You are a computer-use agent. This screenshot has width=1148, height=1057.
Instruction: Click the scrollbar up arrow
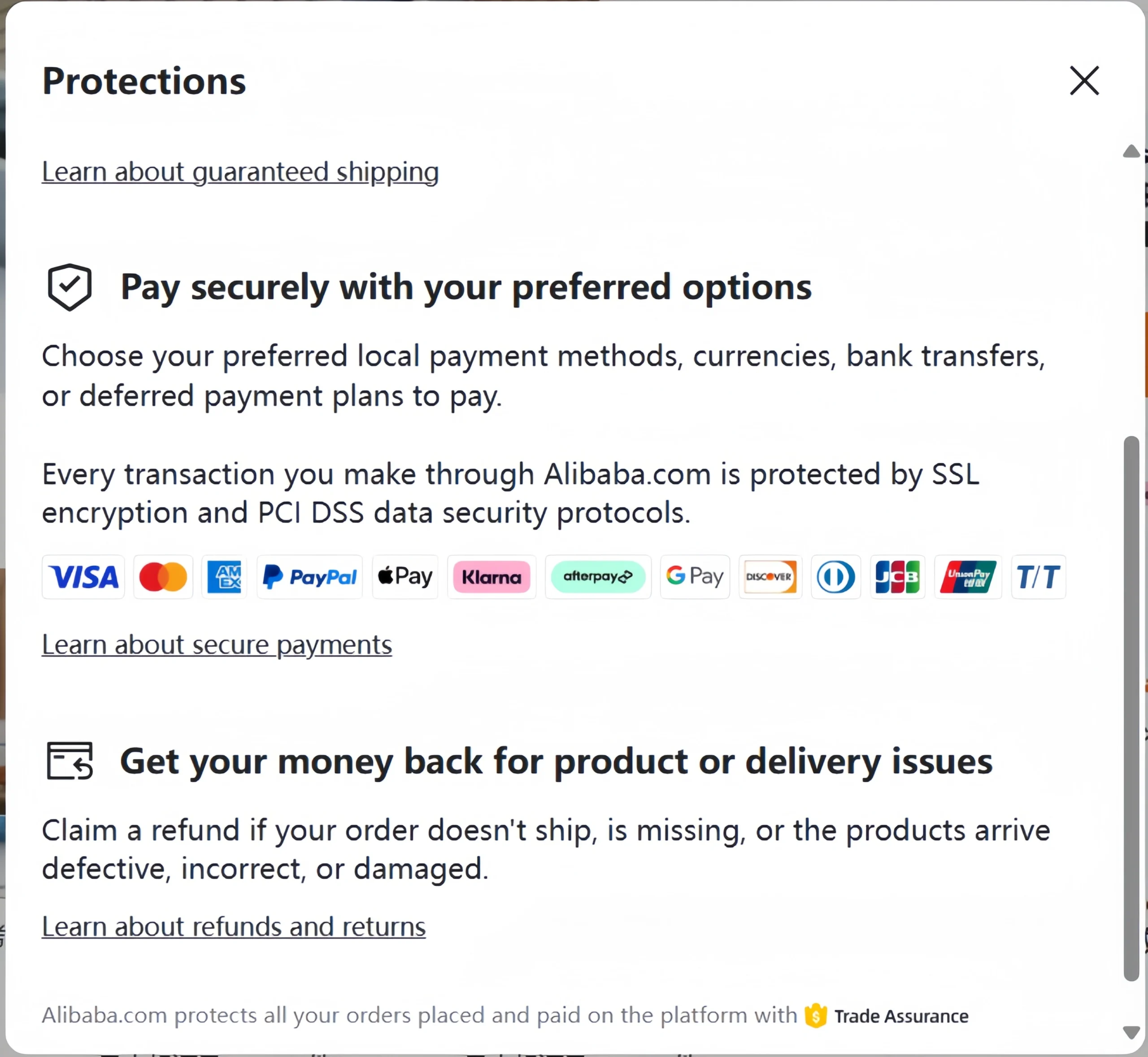tap(1131, 151)
